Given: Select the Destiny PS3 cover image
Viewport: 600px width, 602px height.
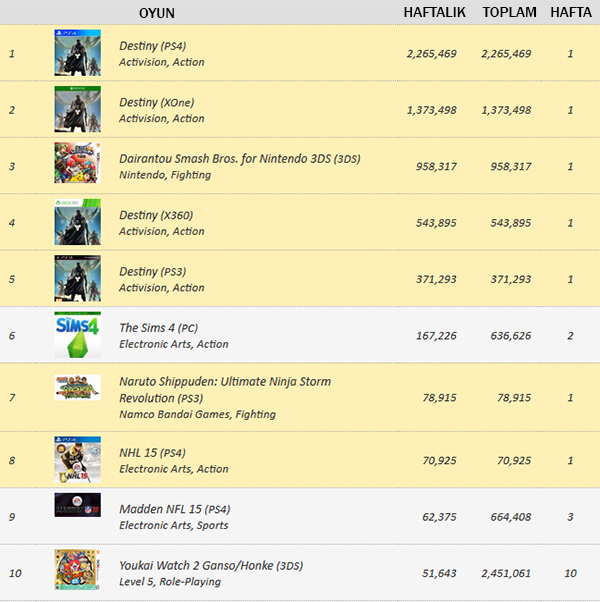Looking at the screenshot, I should (x=78, y=278).
